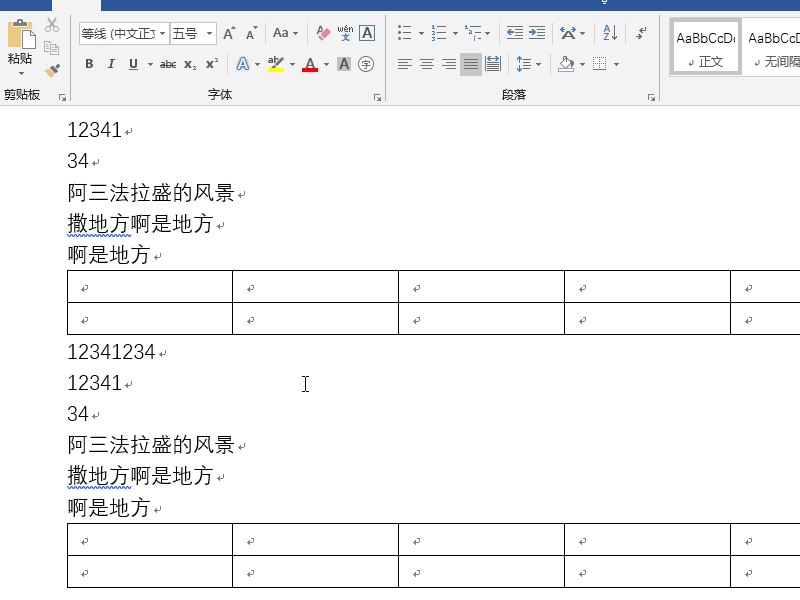Select the 无间隔 style thumbnail
This screenshot has height=600, width=800.
click(x=771, y=47)
